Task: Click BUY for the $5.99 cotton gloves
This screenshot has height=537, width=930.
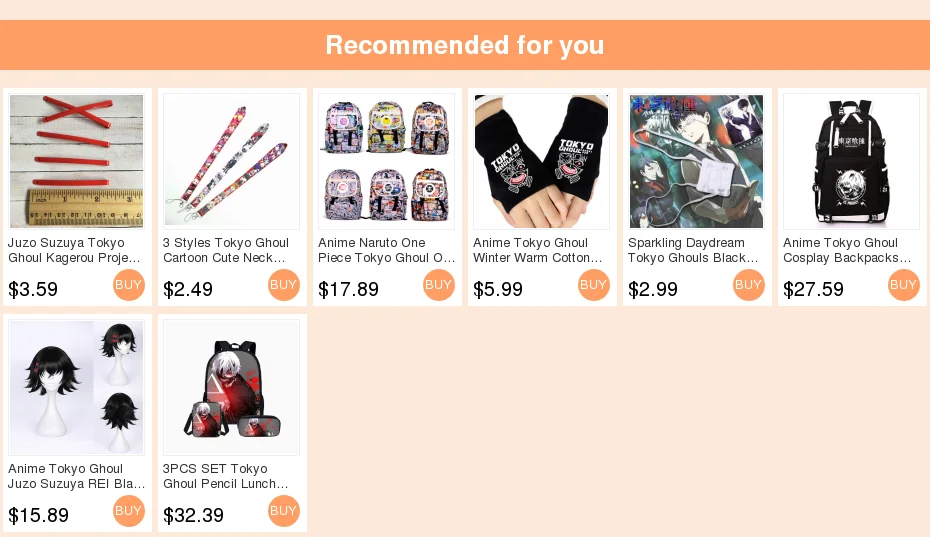Action: 594,285
